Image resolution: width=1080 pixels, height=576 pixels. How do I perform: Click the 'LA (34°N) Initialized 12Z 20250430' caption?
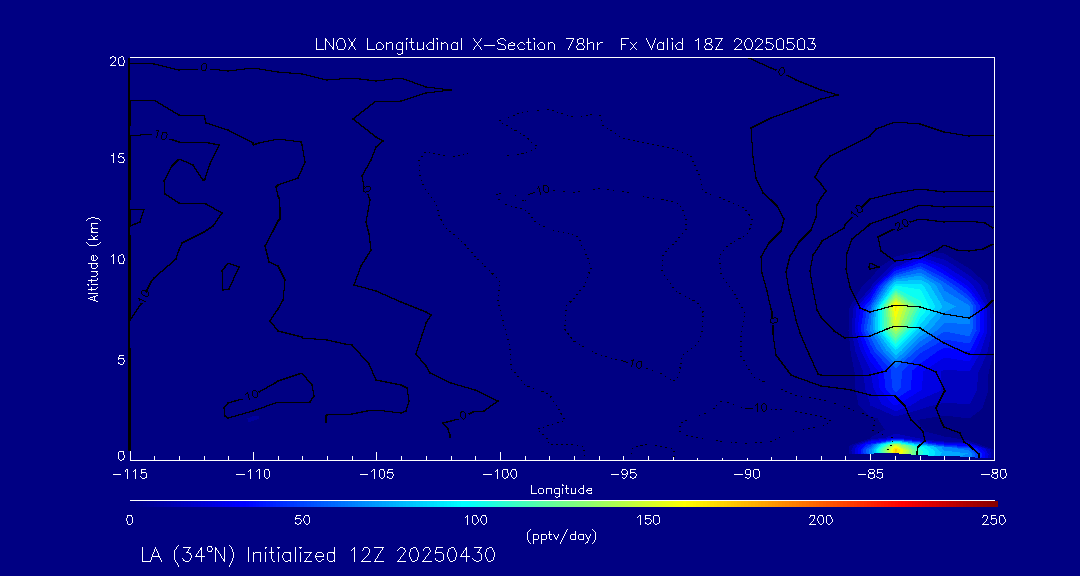[318, 555]
